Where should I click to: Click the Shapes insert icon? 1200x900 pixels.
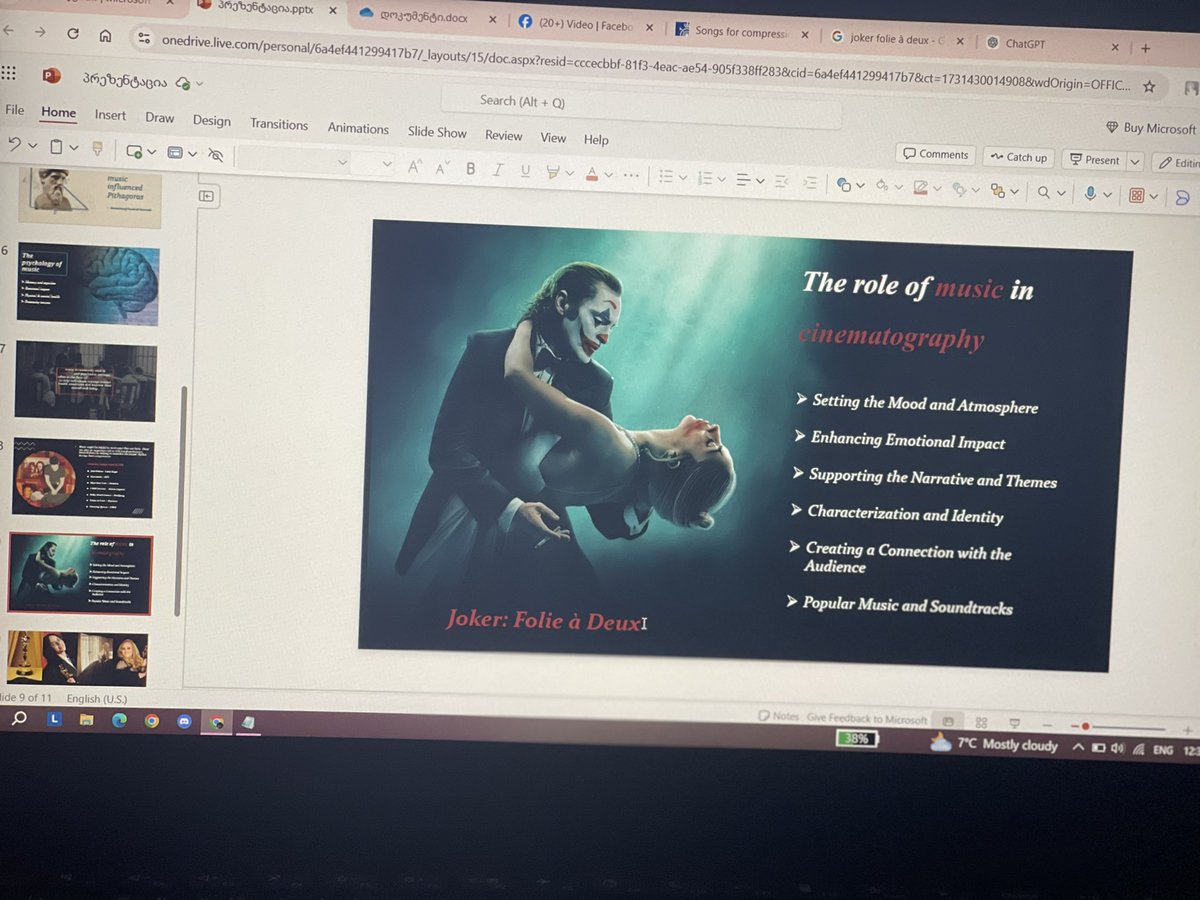coord(844,184)
